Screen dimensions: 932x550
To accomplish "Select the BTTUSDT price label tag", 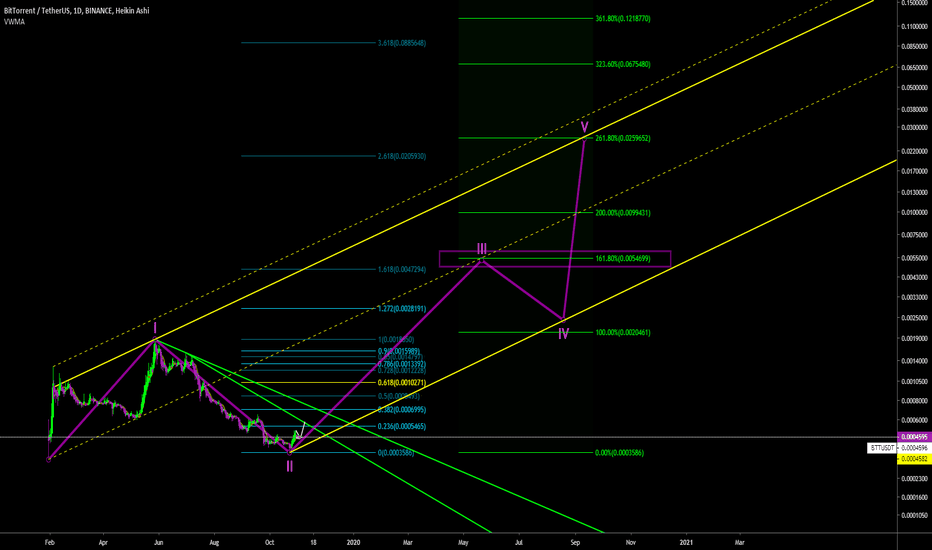I will pyautogui.click(x=882, y=448).
